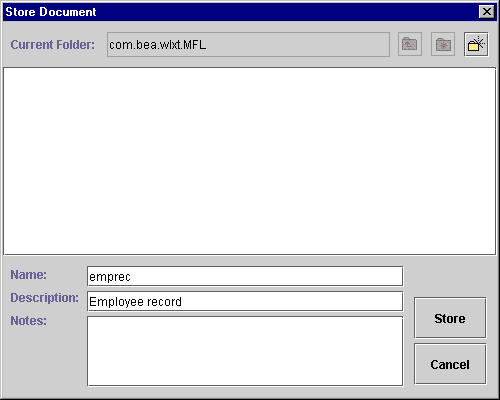Viewport: 500px width, 400px height.
Task: Close the Store Document dialog
Action: (487, 12)
